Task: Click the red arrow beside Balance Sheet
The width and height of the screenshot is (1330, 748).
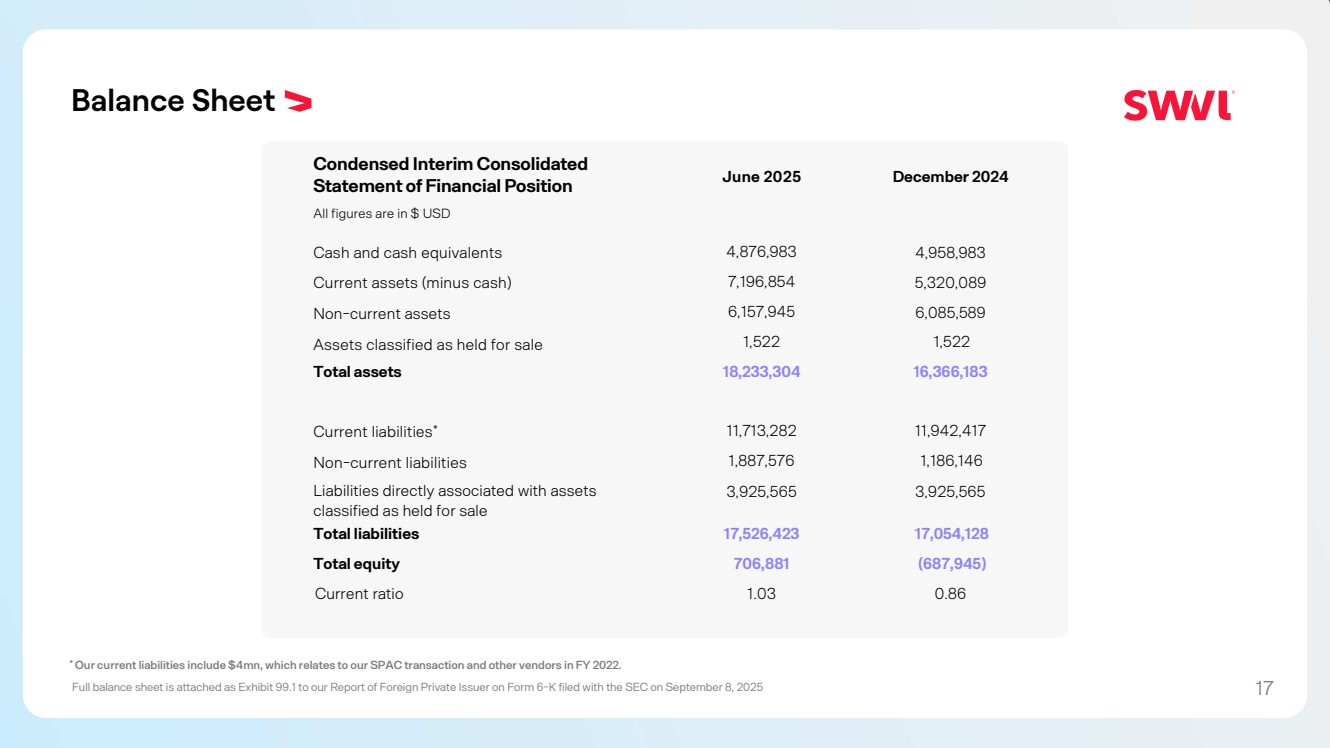Action: coord(298,101)
